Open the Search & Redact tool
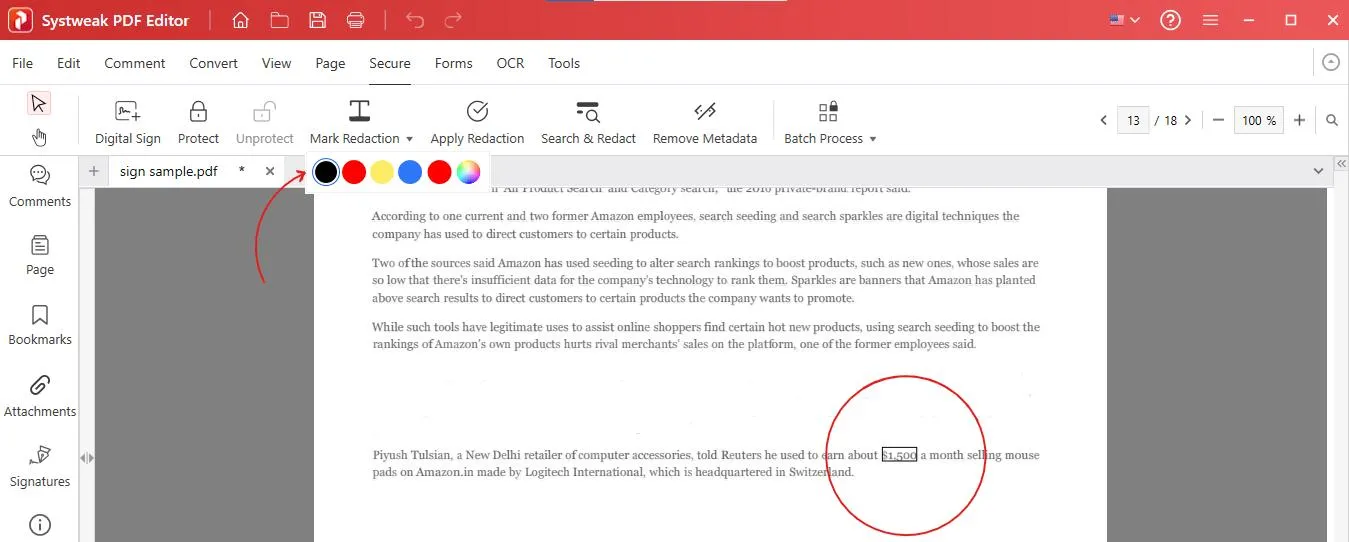This screenshot has height=542, width=1349. pyautogui.click(x=588, y=122)
